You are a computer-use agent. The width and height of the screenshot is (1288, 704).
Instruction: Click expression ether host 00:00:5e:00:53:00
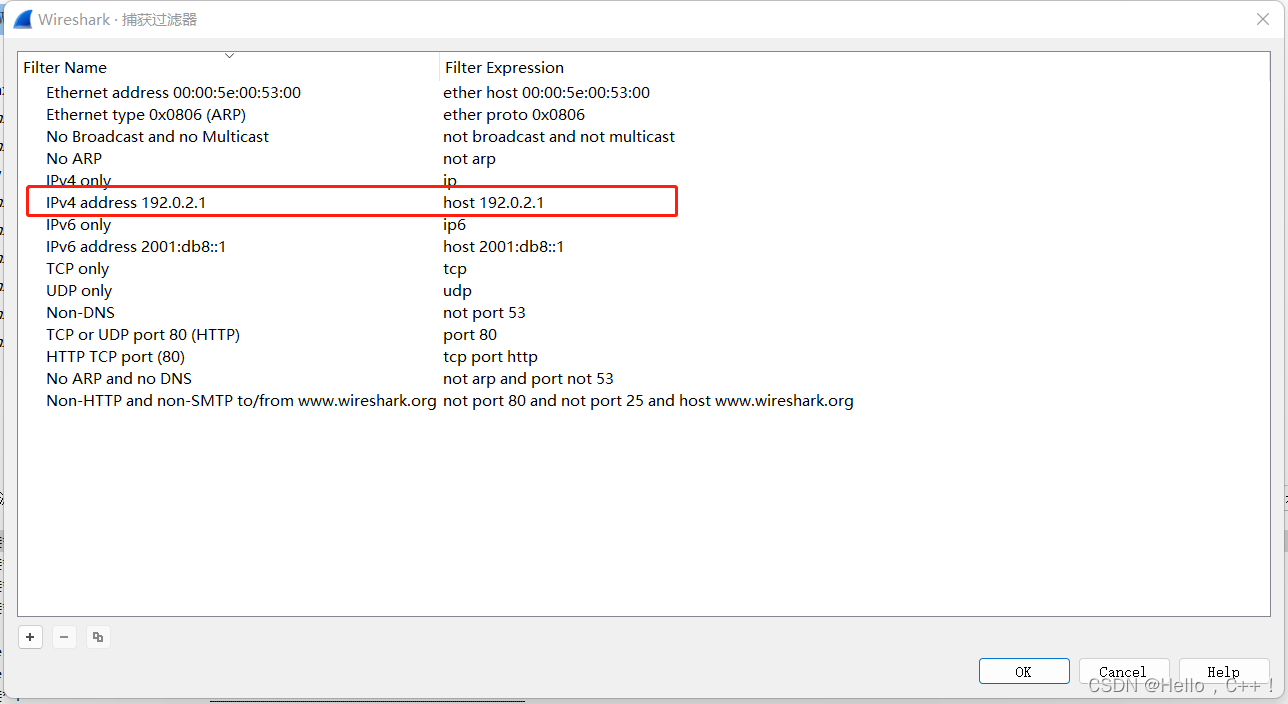(x=547, y=92)
